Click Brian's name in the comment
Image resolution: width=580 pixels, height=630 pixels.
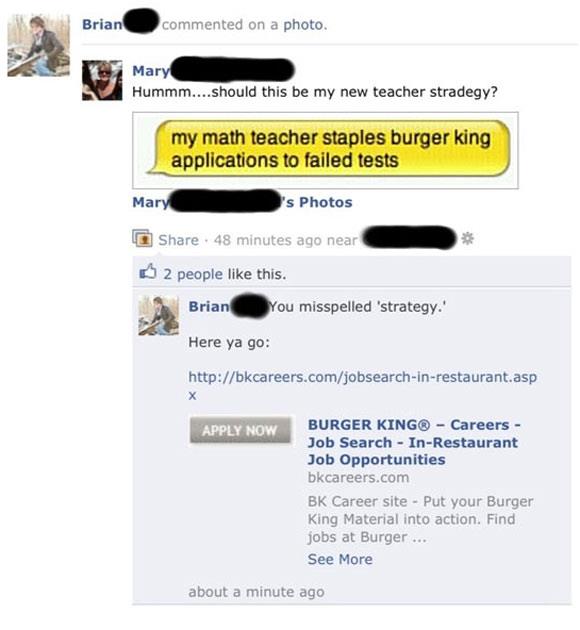tap(209, 307)
